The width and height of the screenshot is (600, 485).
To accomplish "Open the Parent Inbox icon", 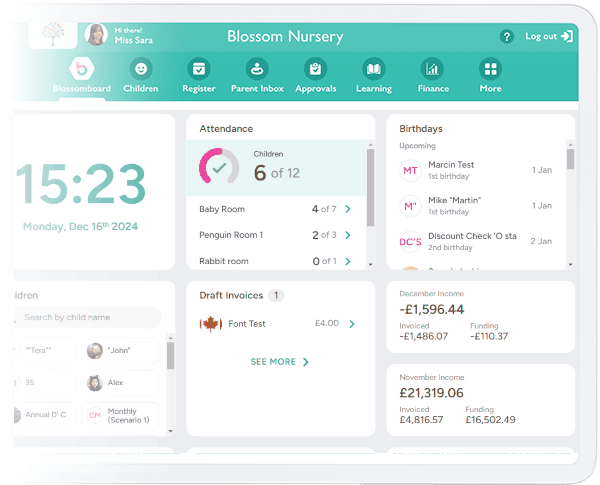I will pyautogui.click(x=257, y=69).
